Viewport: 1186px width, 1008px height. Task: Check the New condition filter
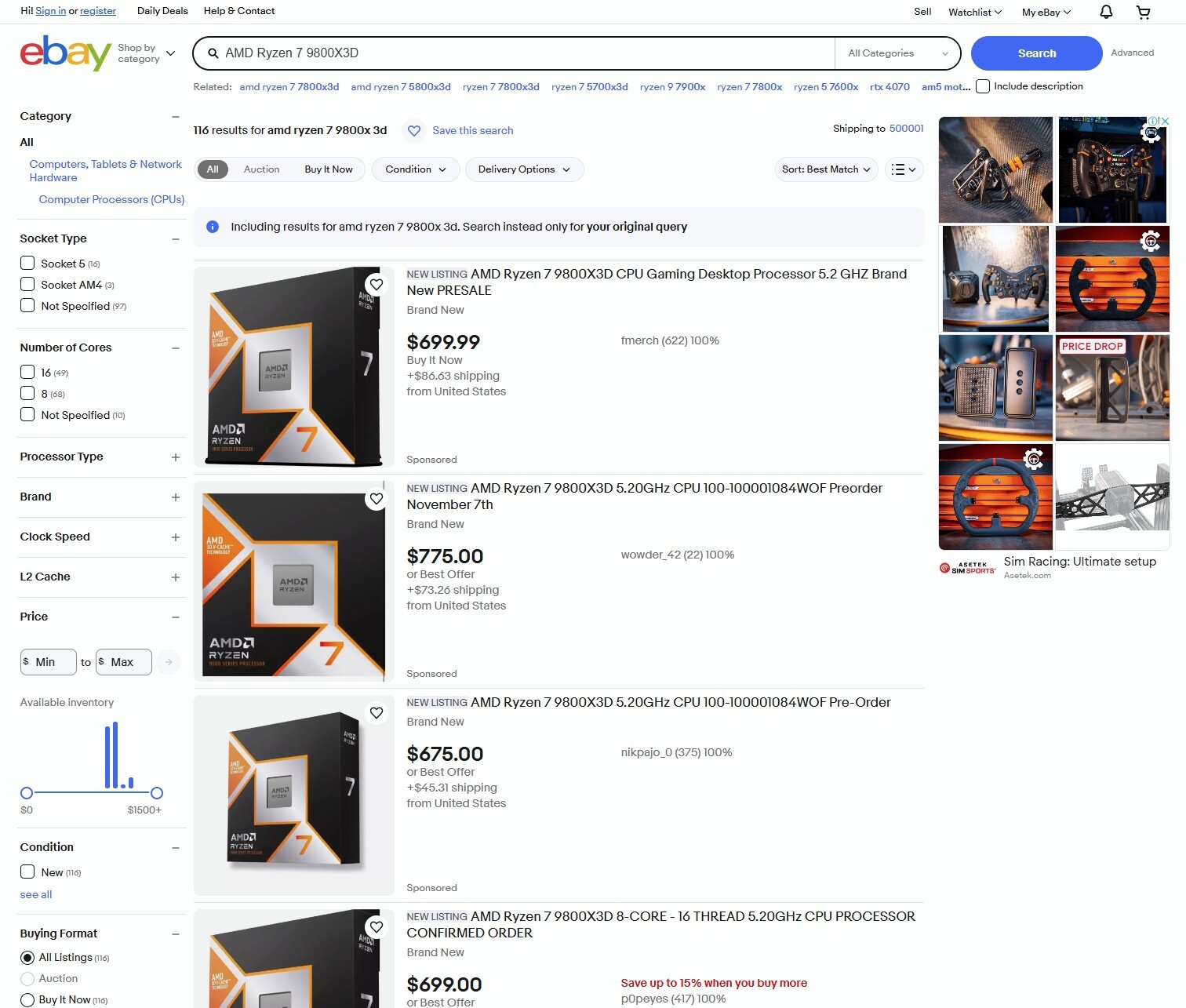tap(27, 872)
